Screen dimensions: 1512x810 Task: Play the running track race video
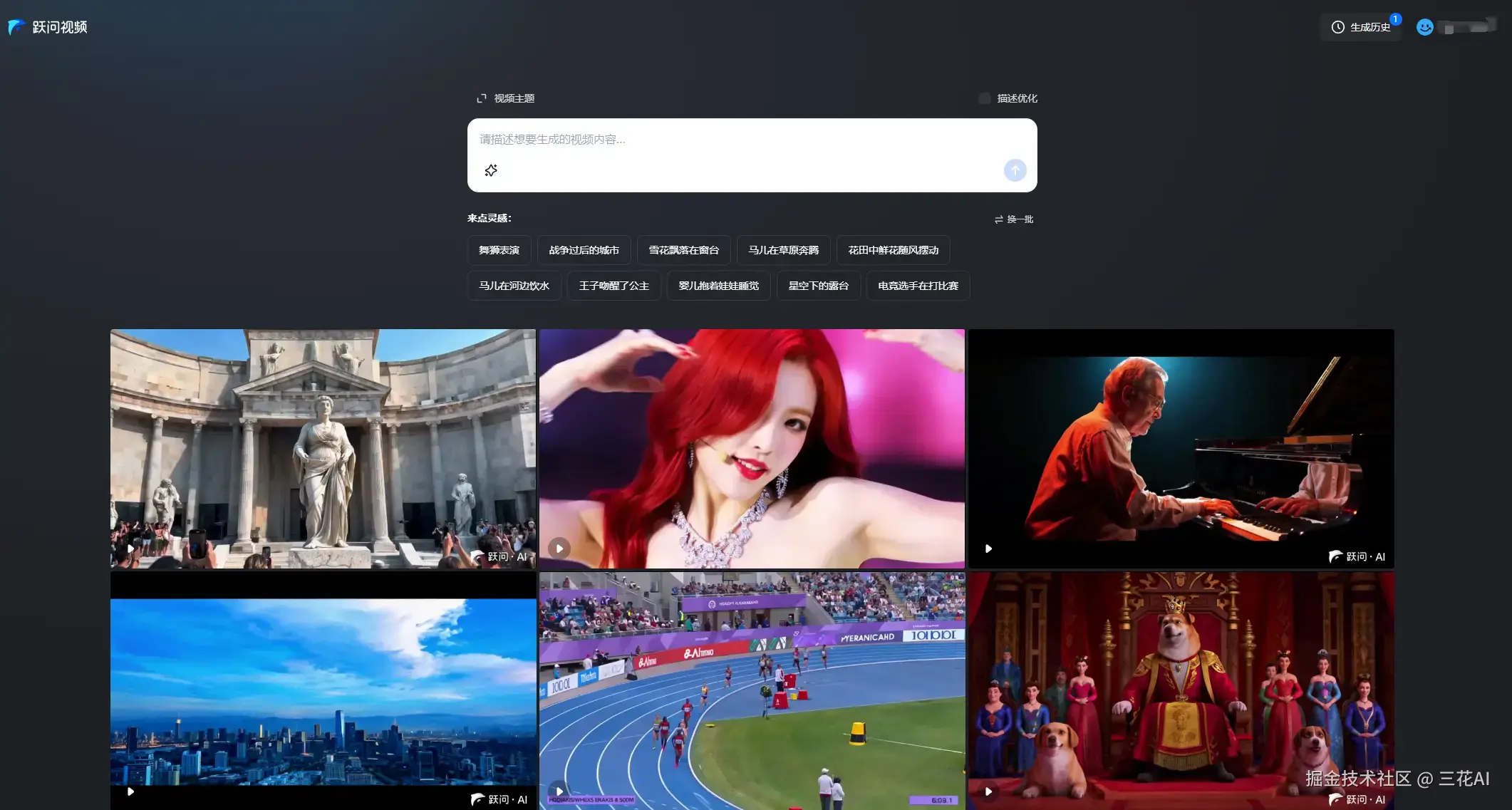coord(559,791)
